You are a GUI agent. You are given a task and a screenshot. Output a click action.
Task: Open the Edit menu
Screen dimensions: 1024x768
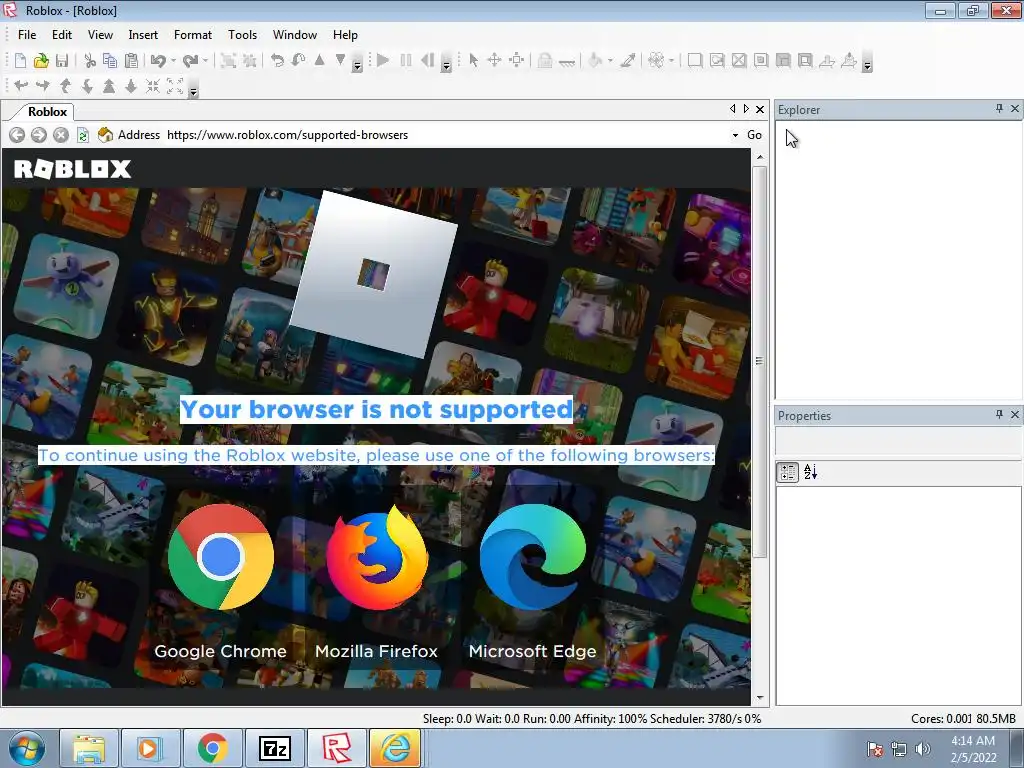(62, 35)
